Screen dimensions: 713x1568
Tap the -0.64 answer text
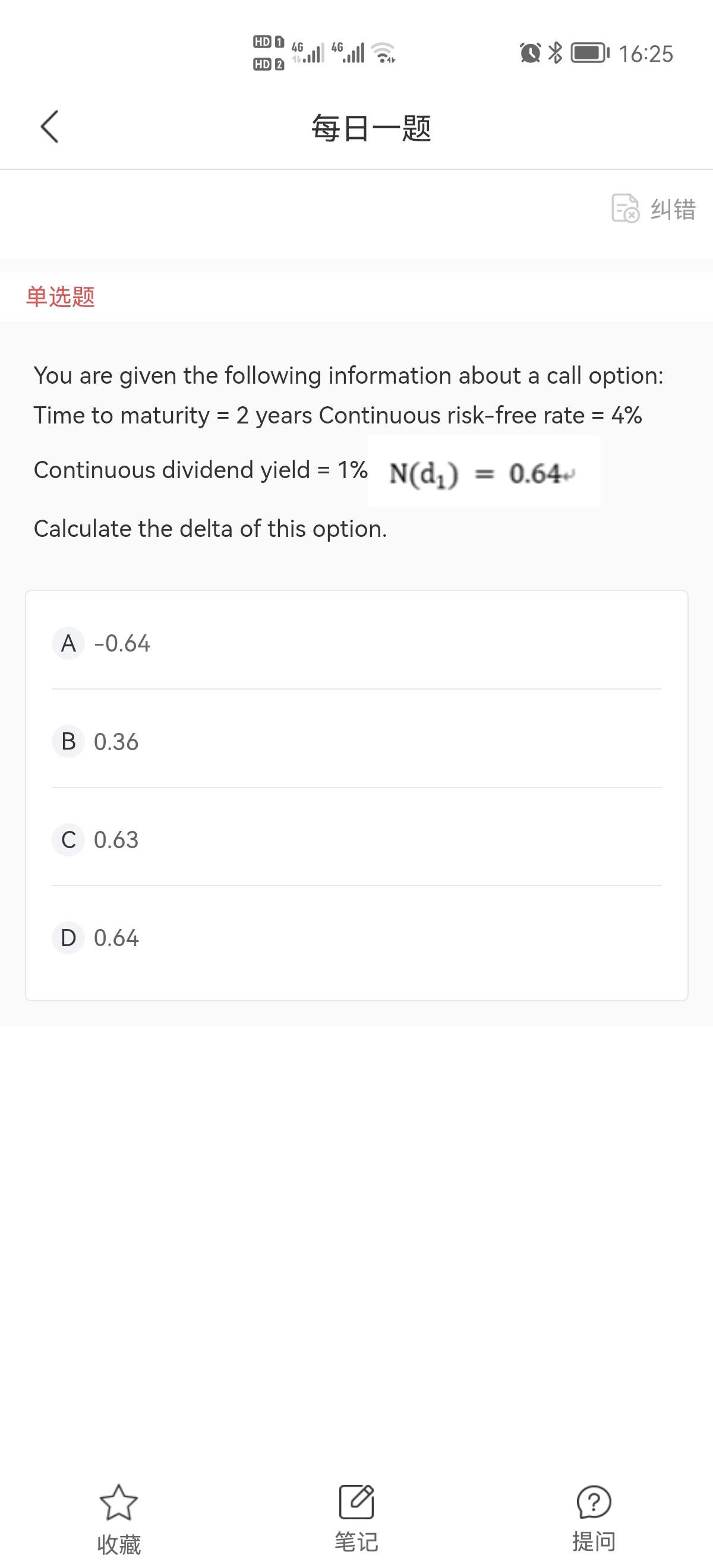pyautogui.click(x=122, y=643)
